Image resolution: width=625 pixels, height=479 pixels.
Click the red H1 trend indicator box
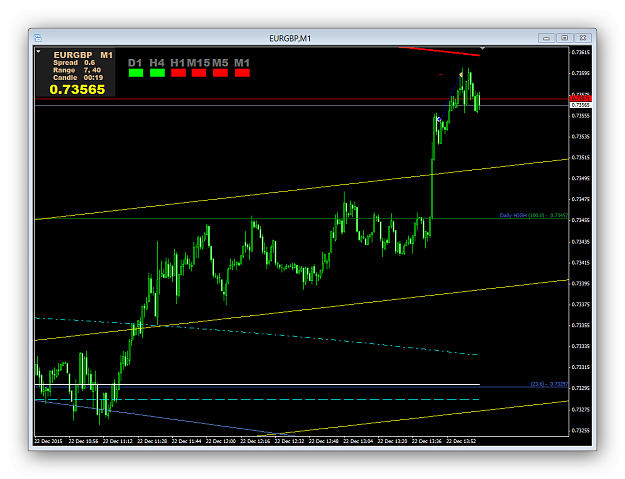[178, 73]
